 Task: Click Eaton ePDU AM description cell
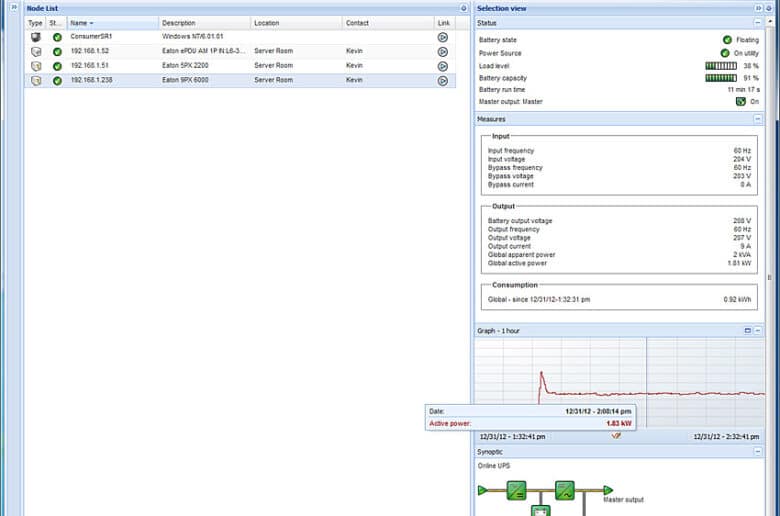[203, 51]
